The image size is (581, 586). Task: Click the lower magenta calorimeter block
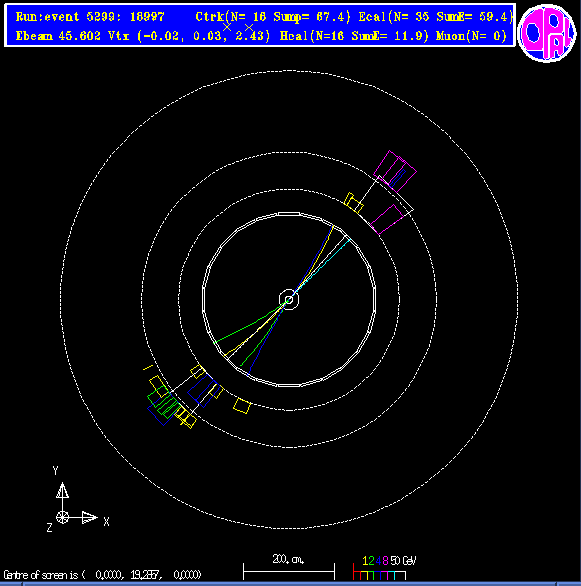coord(387,219)
